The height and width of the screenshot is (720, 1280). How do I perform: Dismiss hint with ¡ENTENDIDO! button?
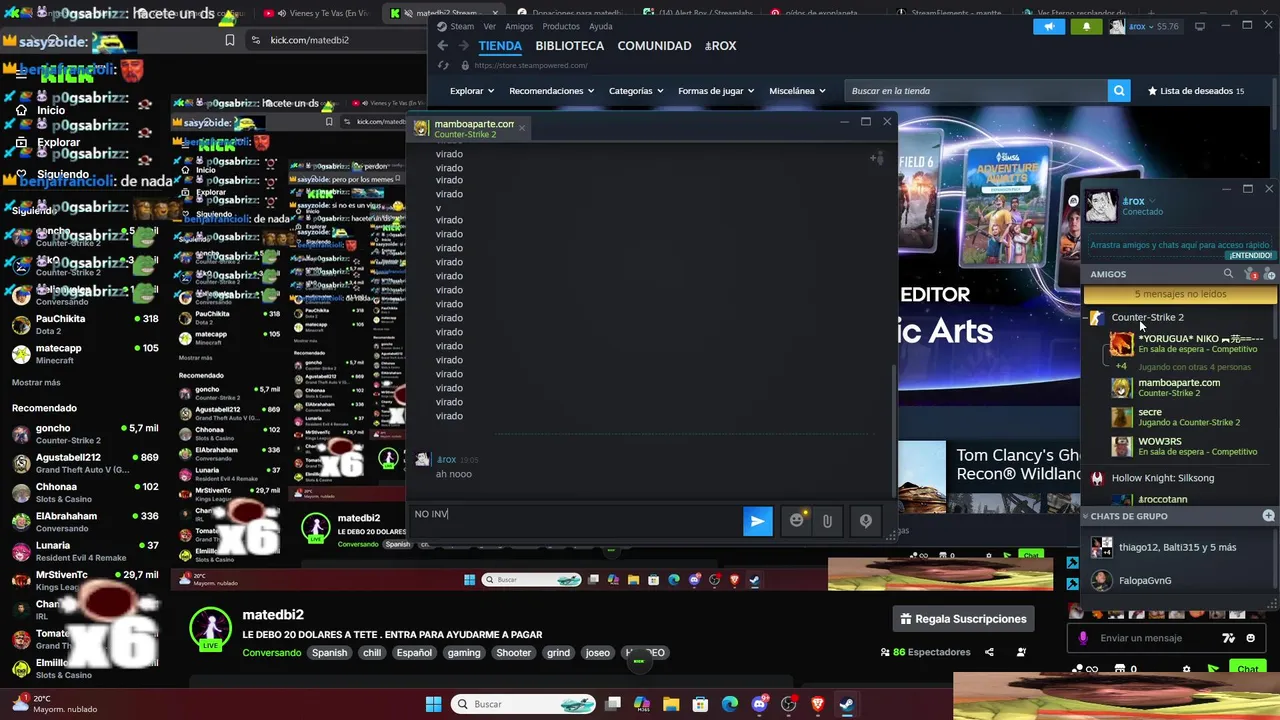click(1250, 255)
